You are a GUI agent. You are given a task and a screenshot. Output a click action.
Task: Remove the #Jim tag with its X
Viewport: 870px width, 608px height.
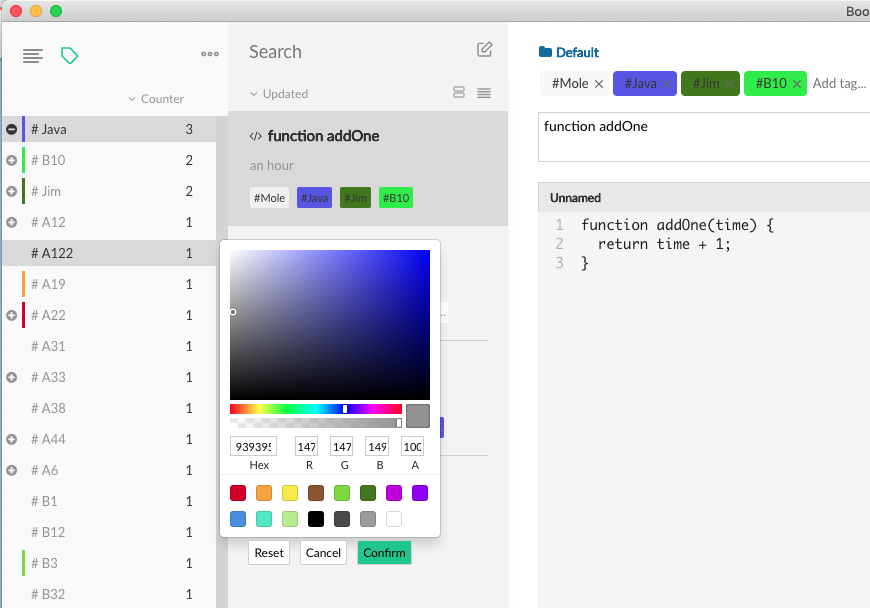tap(730, 84)
